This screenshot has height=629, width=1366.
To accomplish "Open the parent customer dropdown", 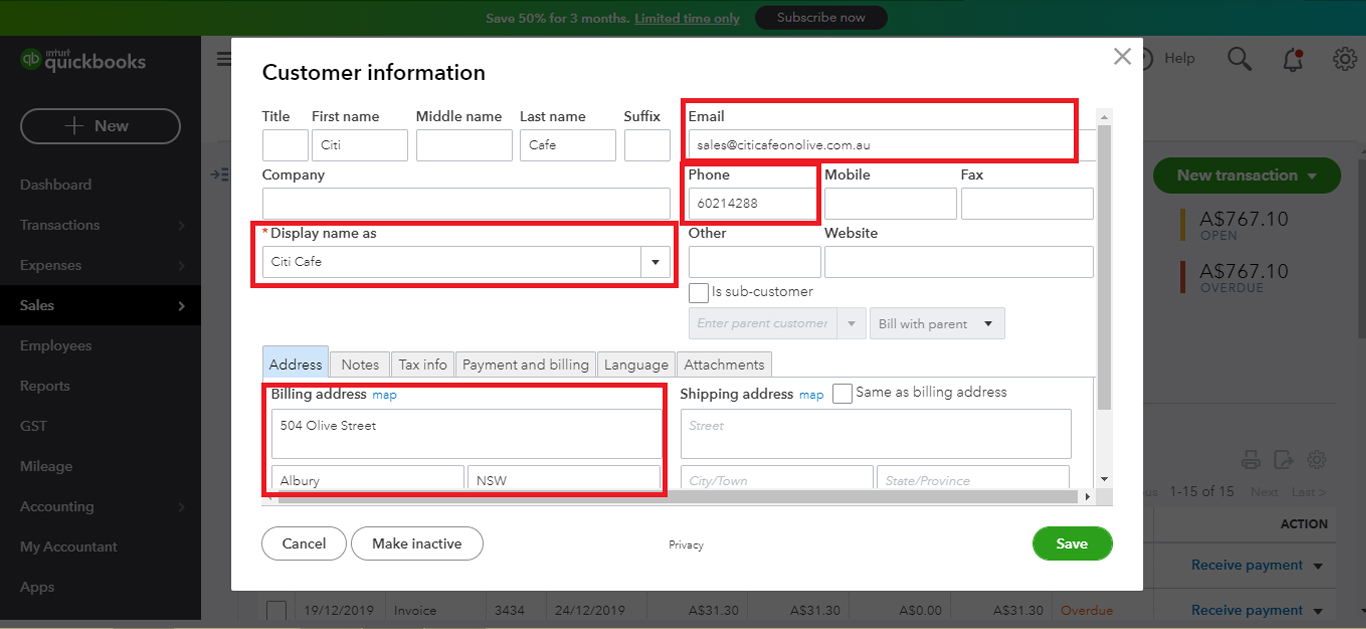I will pos(852,323).
